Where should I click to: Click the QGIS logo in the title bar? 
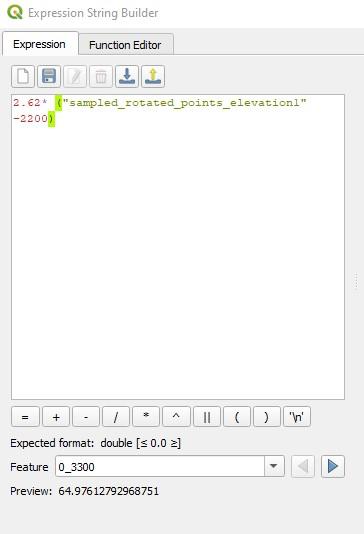tap(15, 13)
